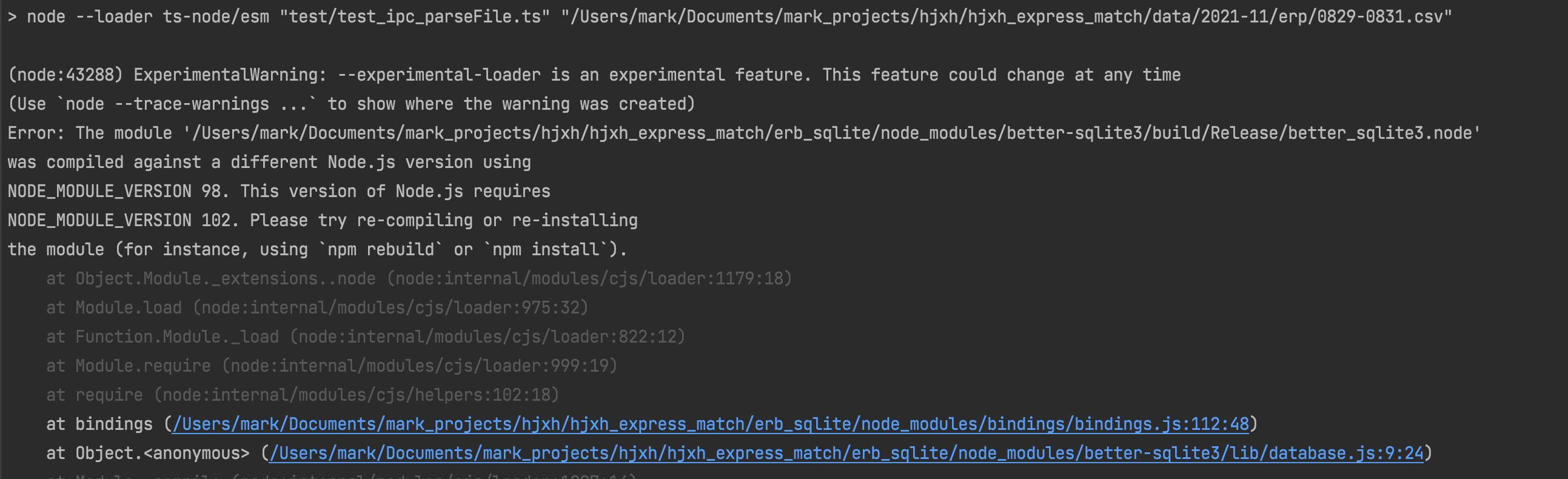Screen dimensions: 1568x479
Task: Click the NODE_MODULE_VERSION 102 line
Action: 323,220
